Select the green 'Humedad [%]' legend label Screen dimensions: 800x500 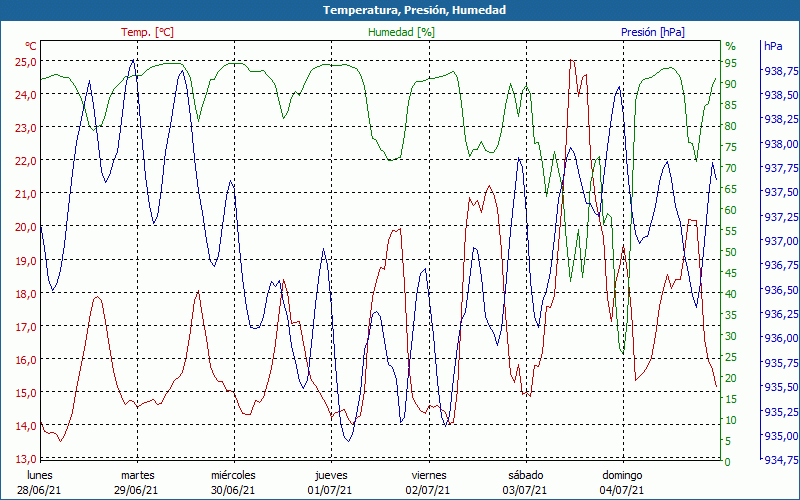click(402, 32)
